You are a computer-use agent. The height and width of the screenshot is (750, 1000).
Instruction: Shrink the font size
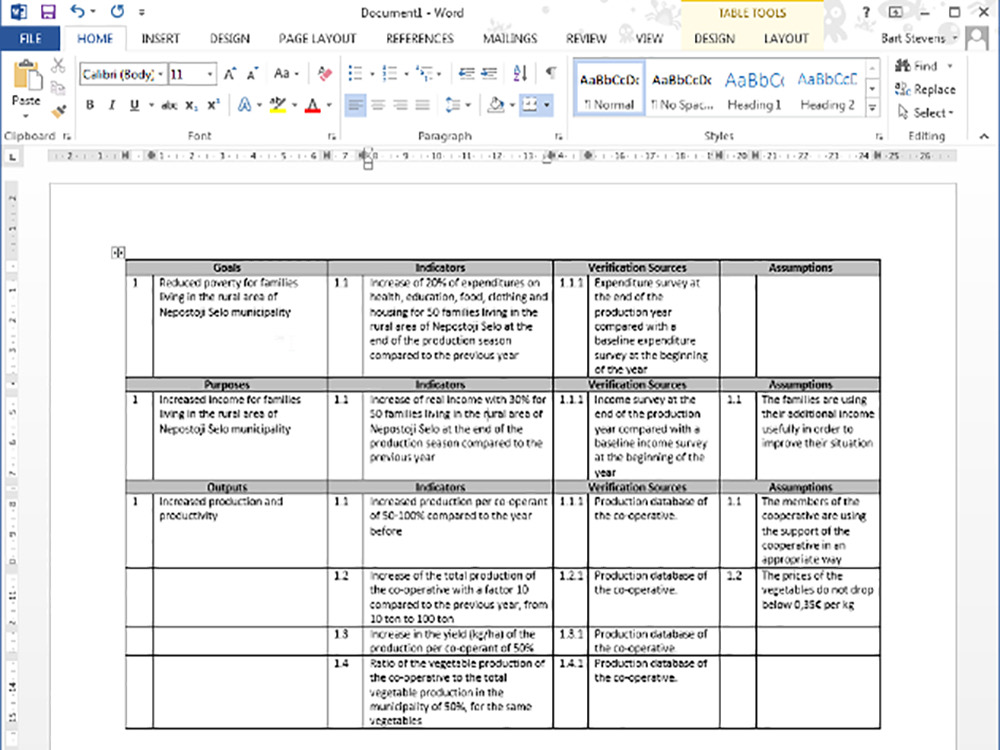click(x=253, y=74)
